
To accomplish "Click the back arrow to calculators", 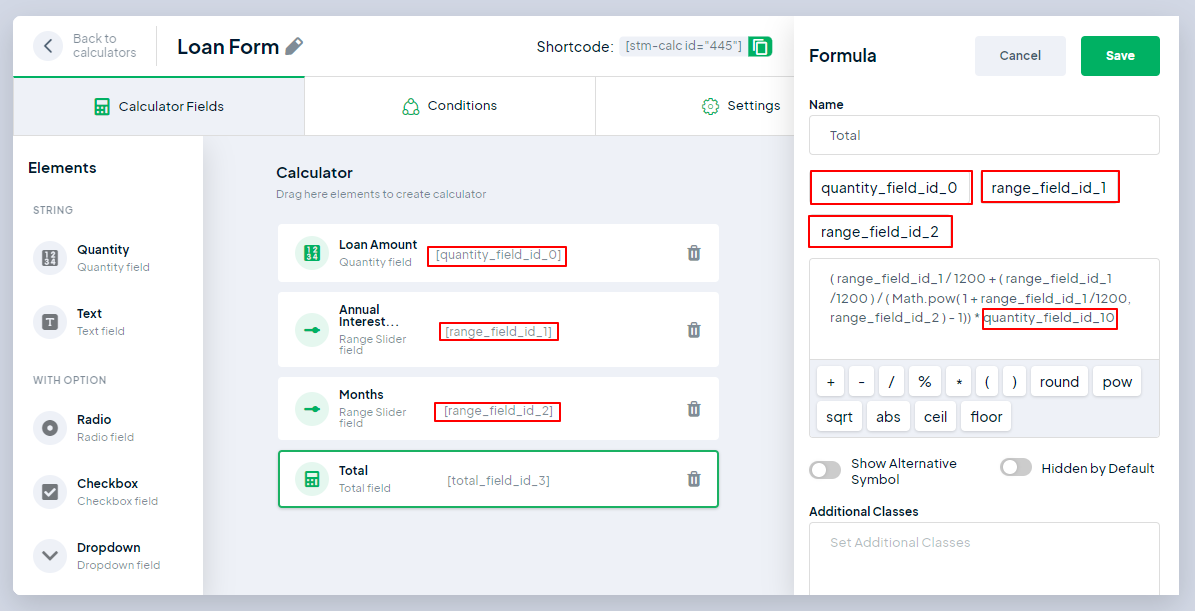I will tap(47, 46).
